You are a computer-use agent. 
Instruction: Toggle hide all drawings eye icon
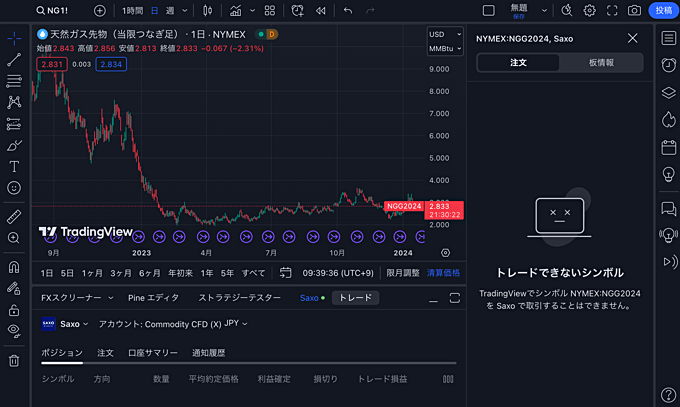click(14, 331)
